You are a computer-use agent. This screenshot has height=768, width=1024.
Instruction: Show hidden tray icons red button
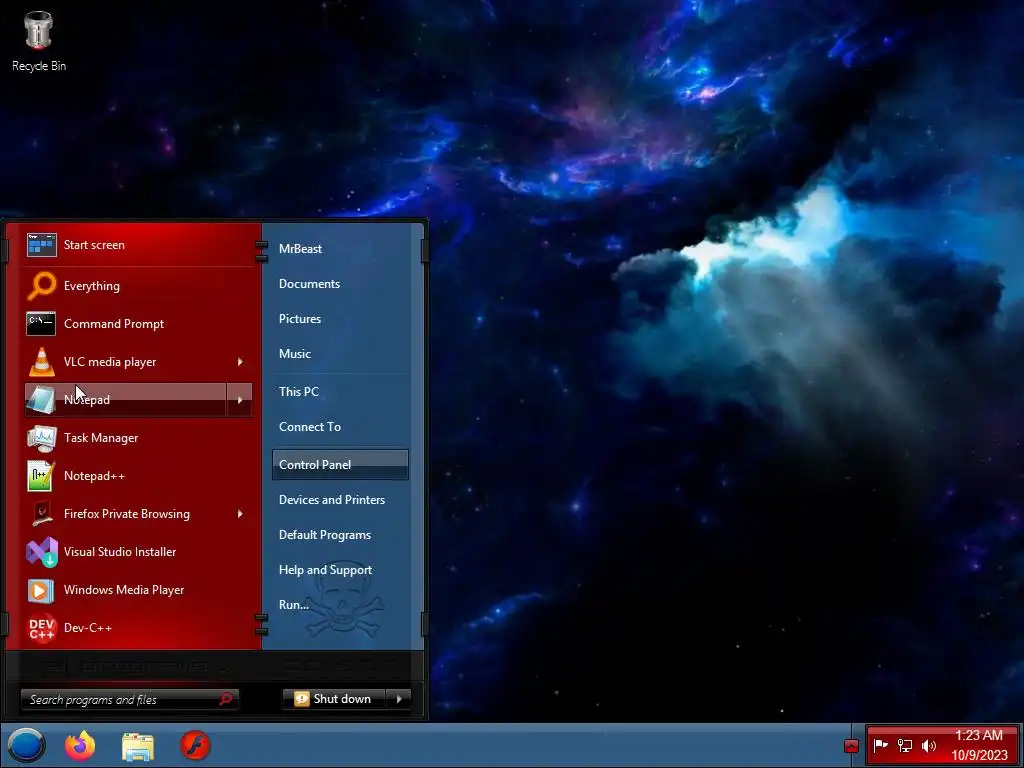coord(851,746)
